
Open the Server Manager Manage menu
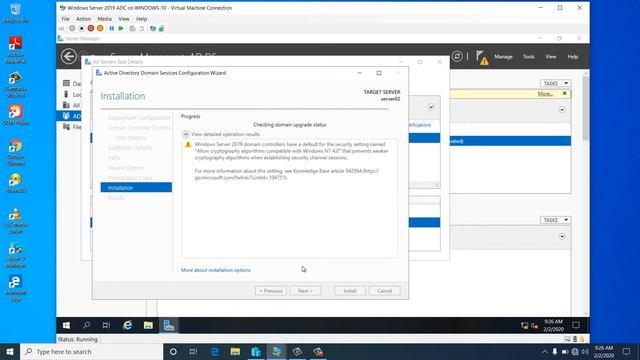(503, 57)
